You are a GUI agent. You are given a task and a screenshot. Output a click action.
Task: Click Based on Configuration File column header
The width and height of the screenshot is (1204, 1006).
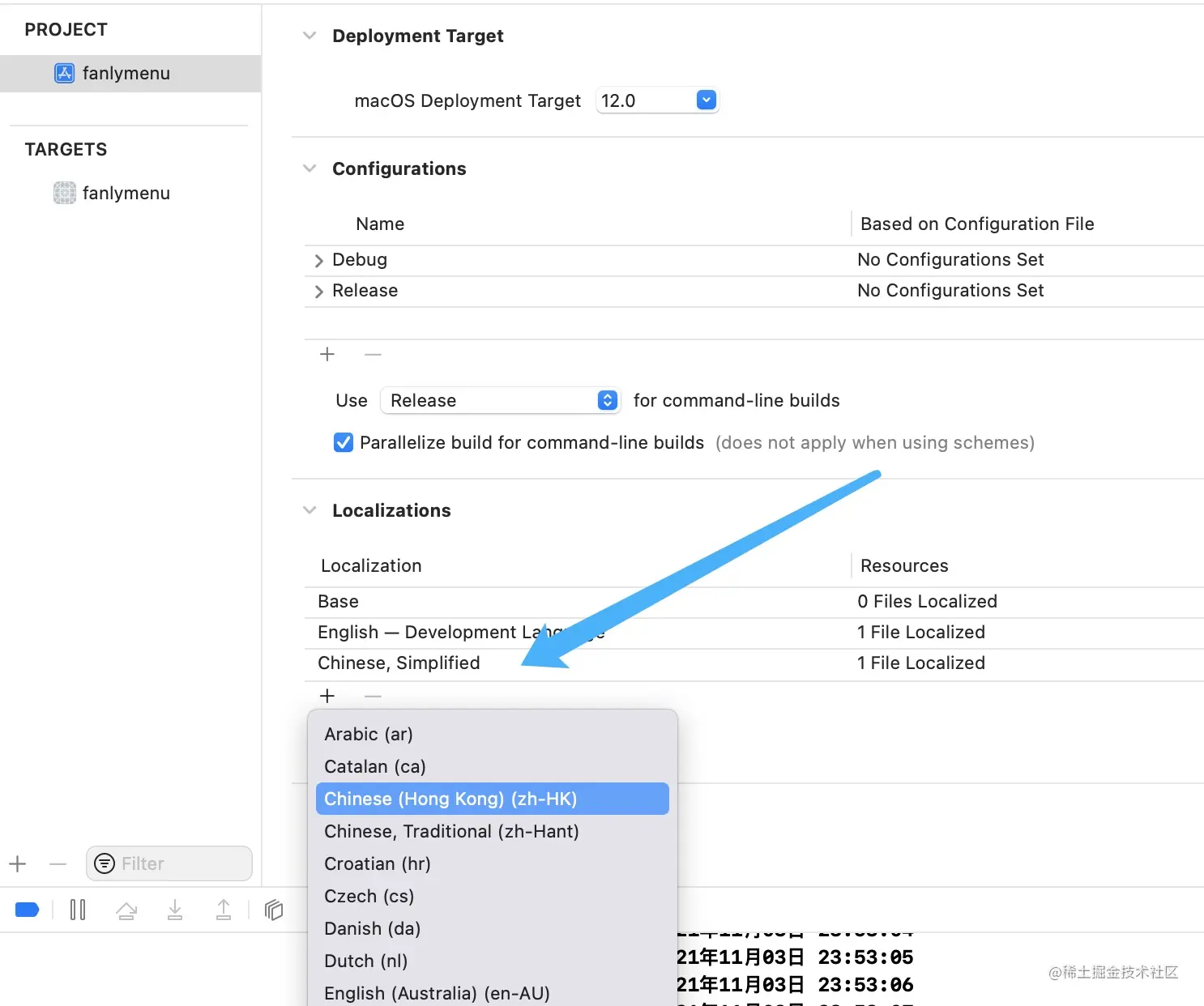coord(977,224)
